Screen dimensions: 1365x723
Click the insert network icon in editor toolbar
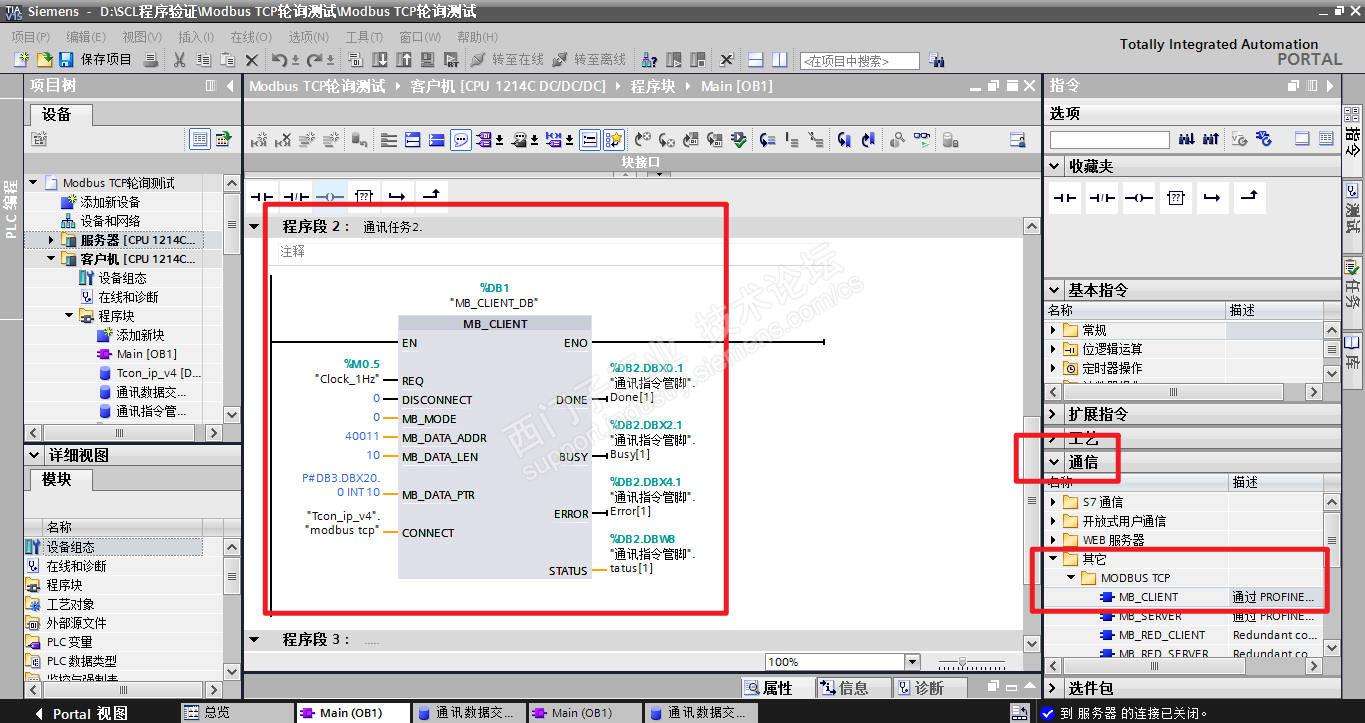pyautogui.click(x=258, y=140)
